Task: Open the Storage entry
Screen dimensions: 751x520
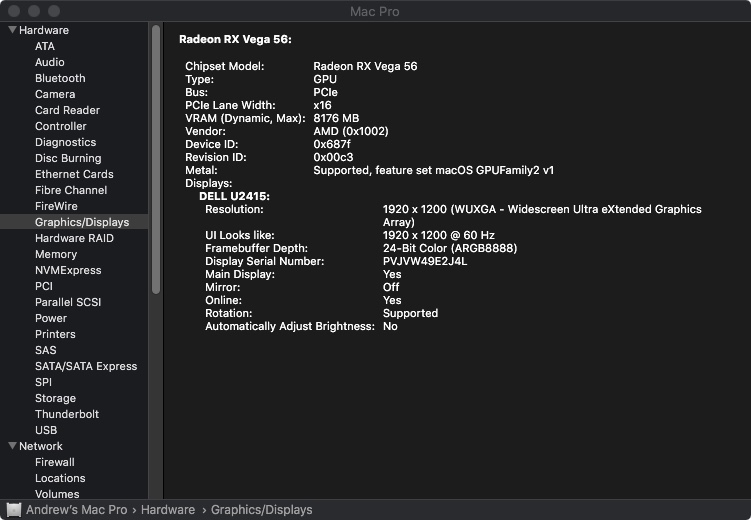Action: pos(55,398)
